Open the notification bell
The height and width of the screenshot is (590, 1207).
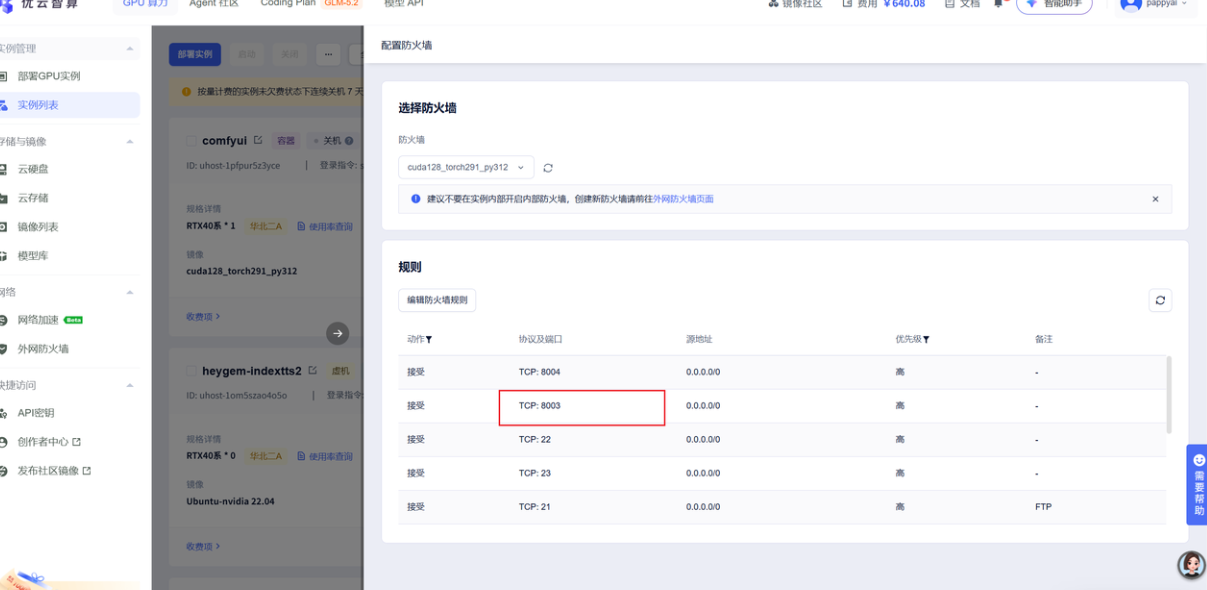[1000, 4]
